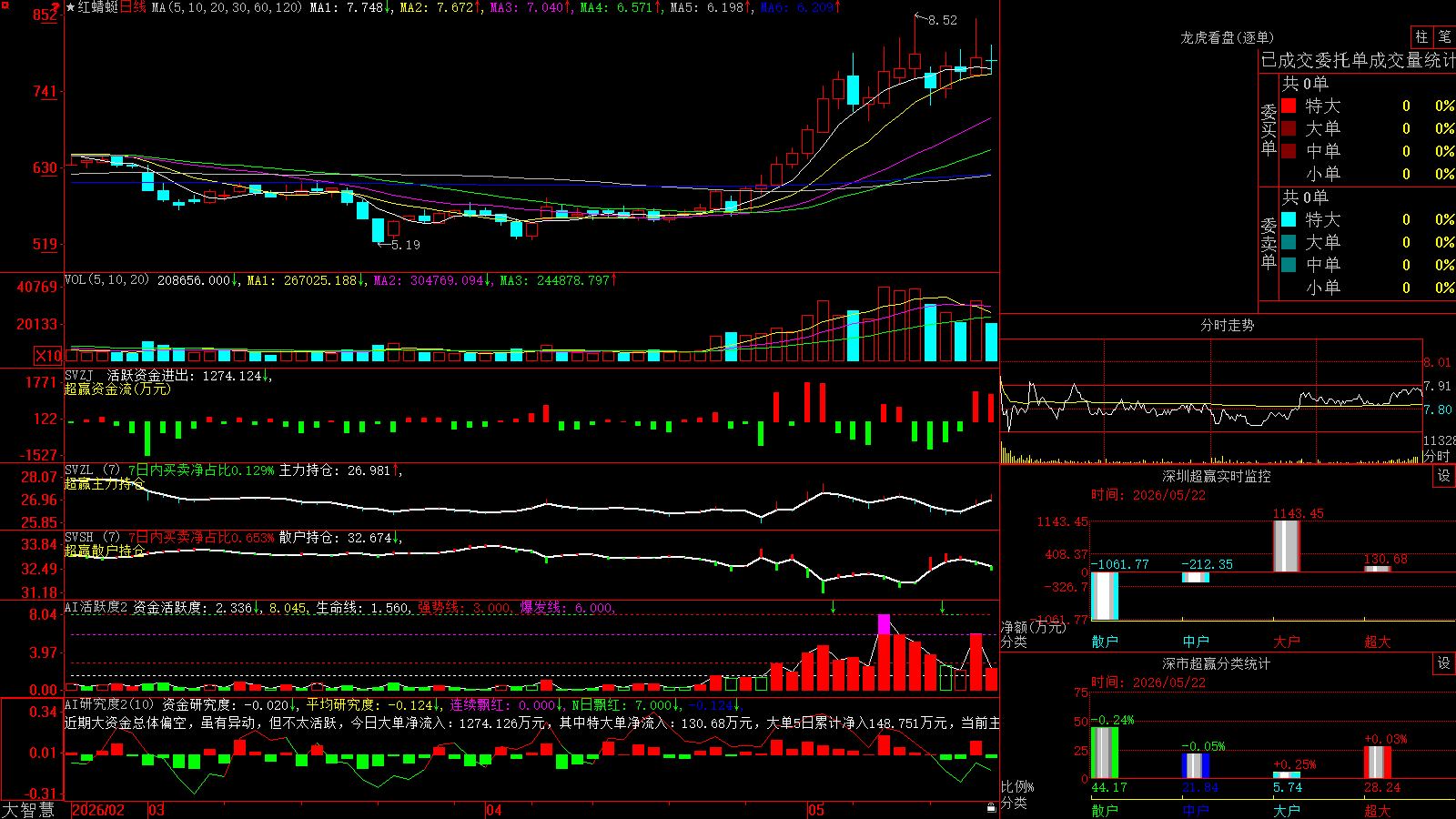The image size is (1456, 819).
Task: Click the green 散户 44.17 bar in 分类统计
Action: [1105, 753]
